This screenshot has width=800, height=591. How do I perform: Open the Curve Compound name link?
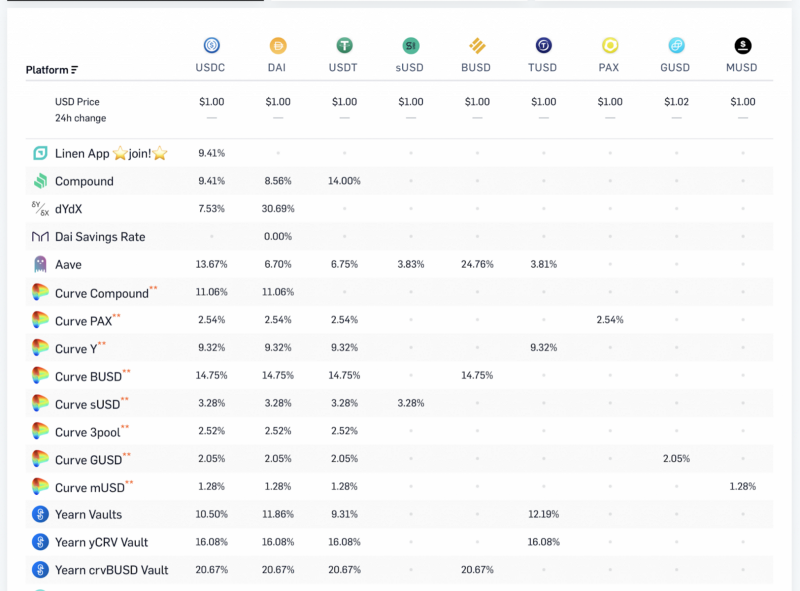click(x=102, y=293)
